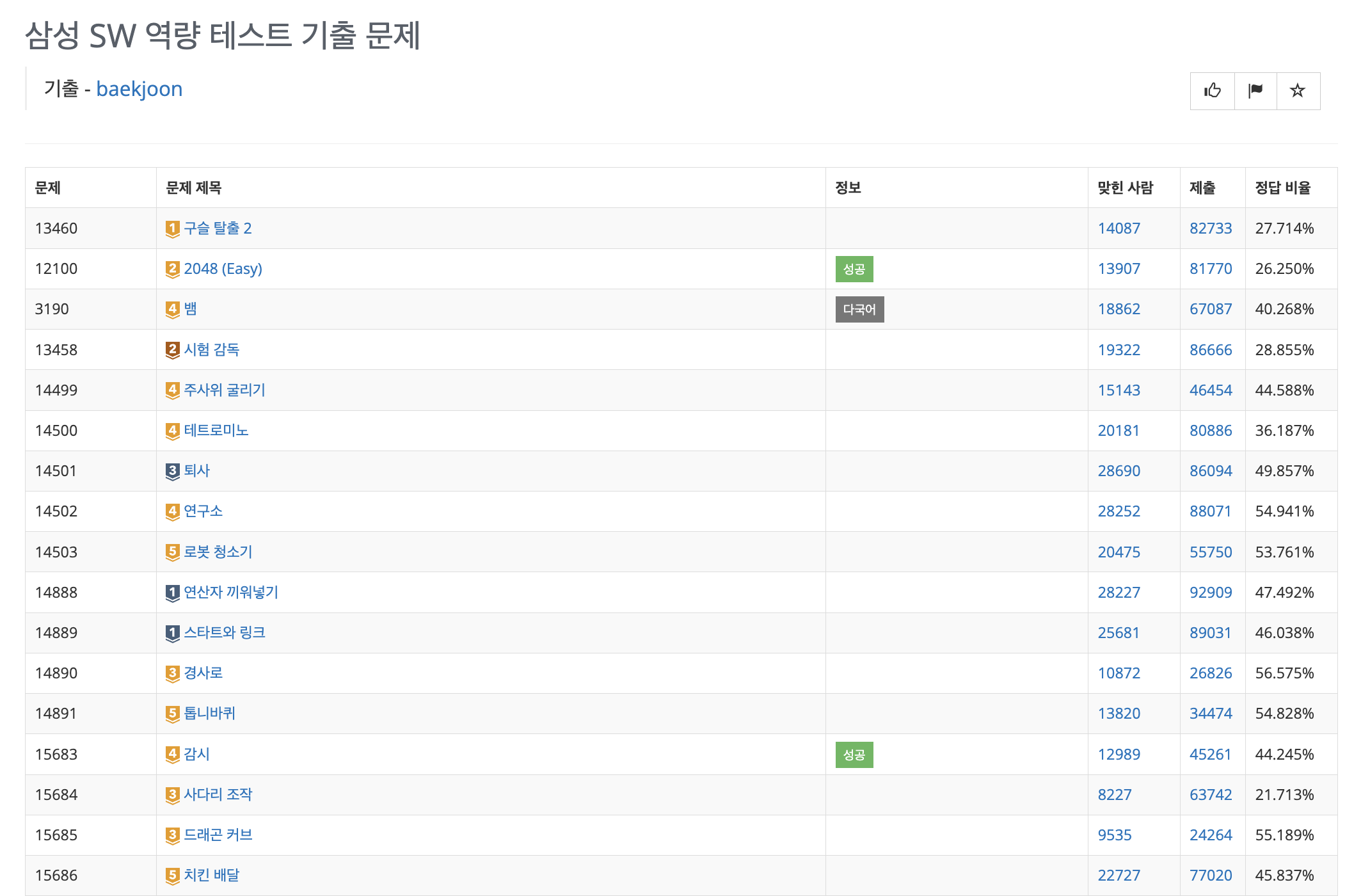Click tier badge beside 시험 감독

pyautogui.click(x=172, y=350)
